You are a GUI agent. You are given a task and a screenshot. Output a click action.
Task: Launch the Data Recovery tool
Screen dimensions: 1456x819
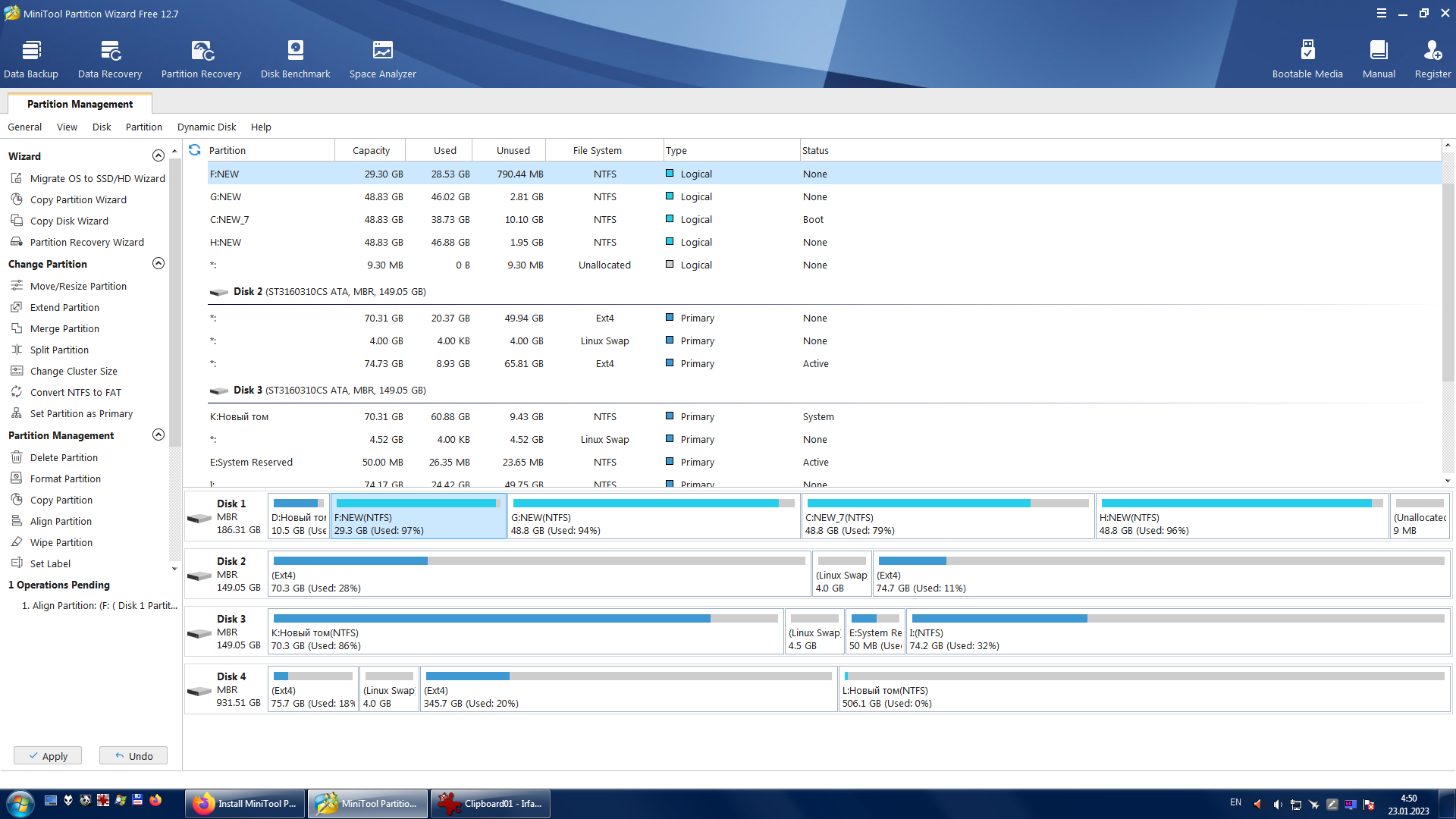110,59
